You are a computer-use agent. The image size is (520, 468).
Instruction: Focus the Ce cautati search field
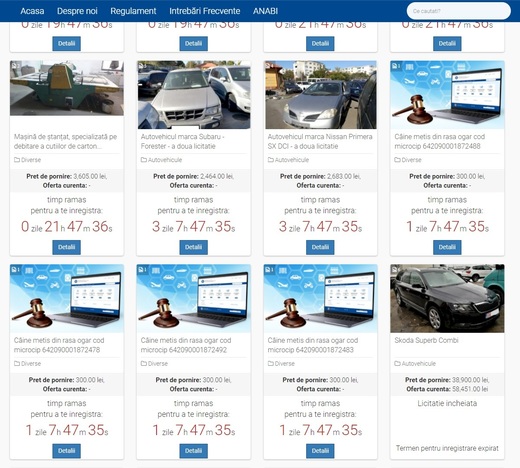(458, 11)
